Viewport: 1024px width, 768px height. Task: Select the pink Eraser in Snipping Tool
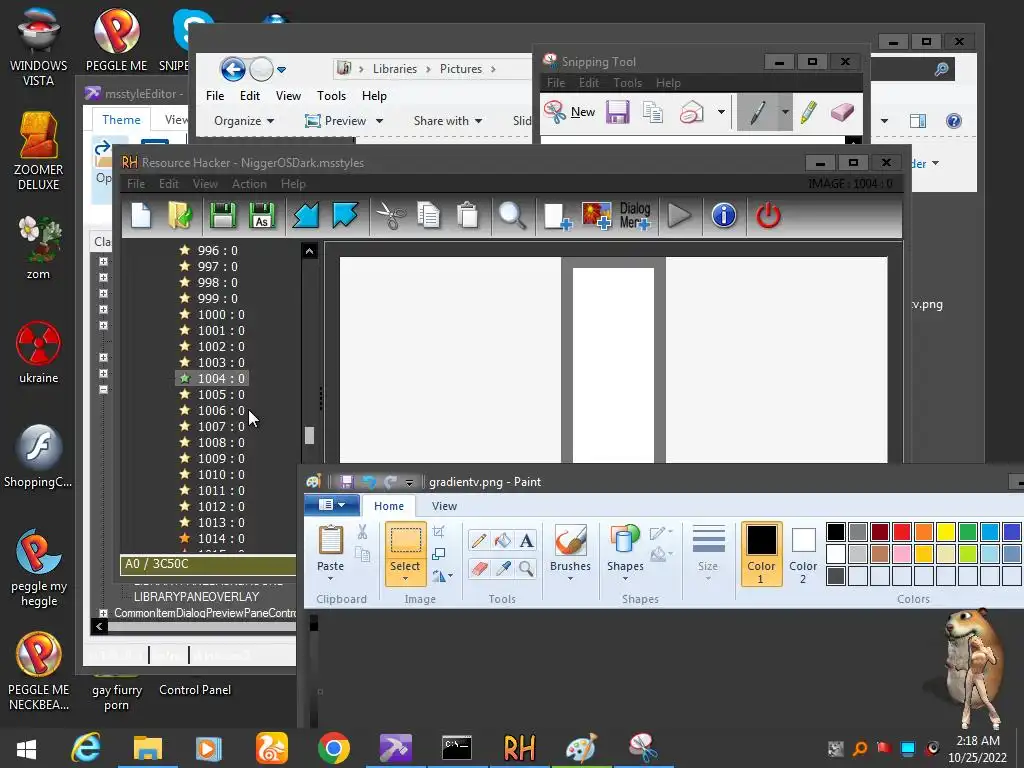click(842, 112)
